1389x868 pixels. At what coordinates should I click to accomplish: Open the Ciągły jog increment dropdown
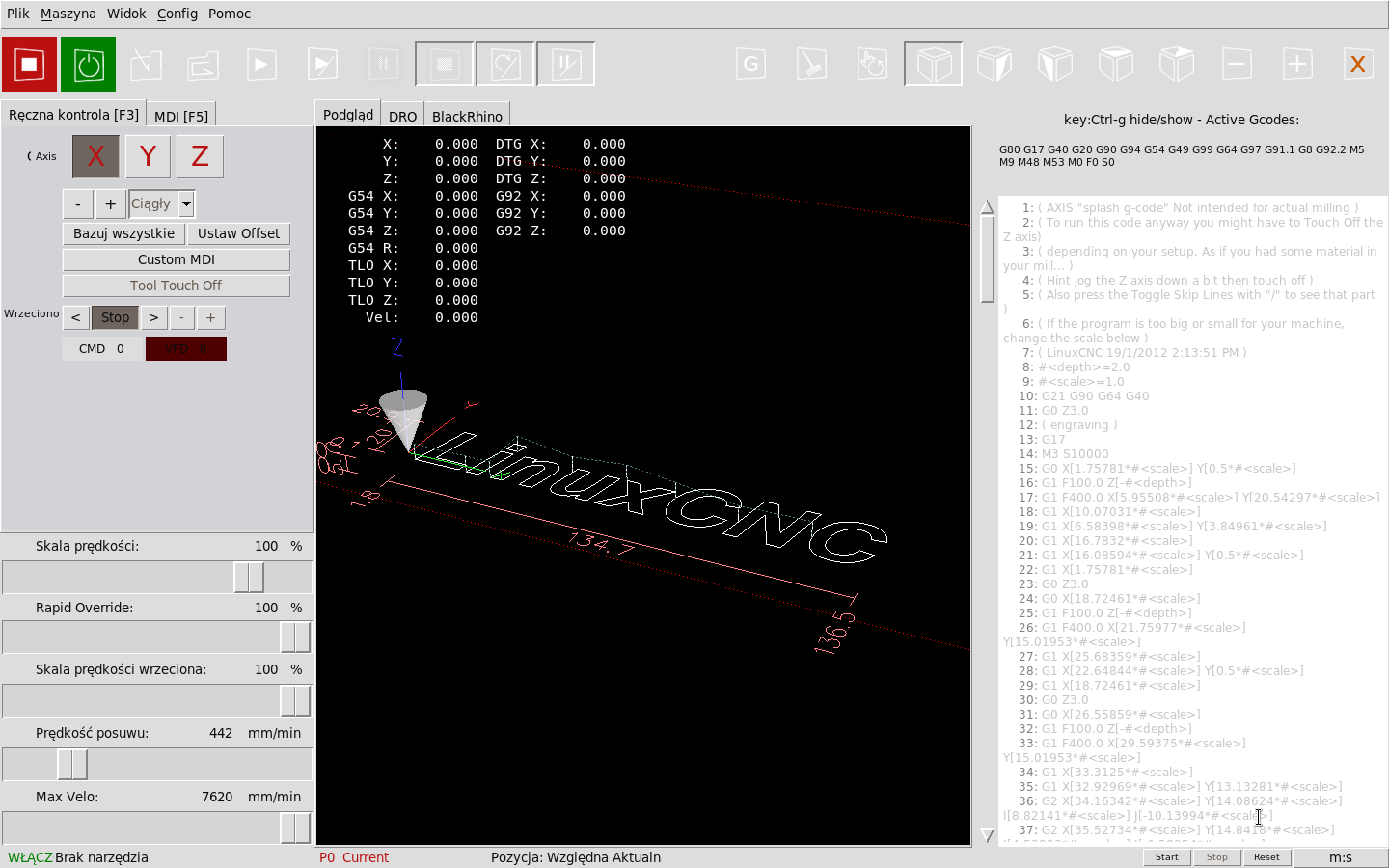[x=187, y=204]
